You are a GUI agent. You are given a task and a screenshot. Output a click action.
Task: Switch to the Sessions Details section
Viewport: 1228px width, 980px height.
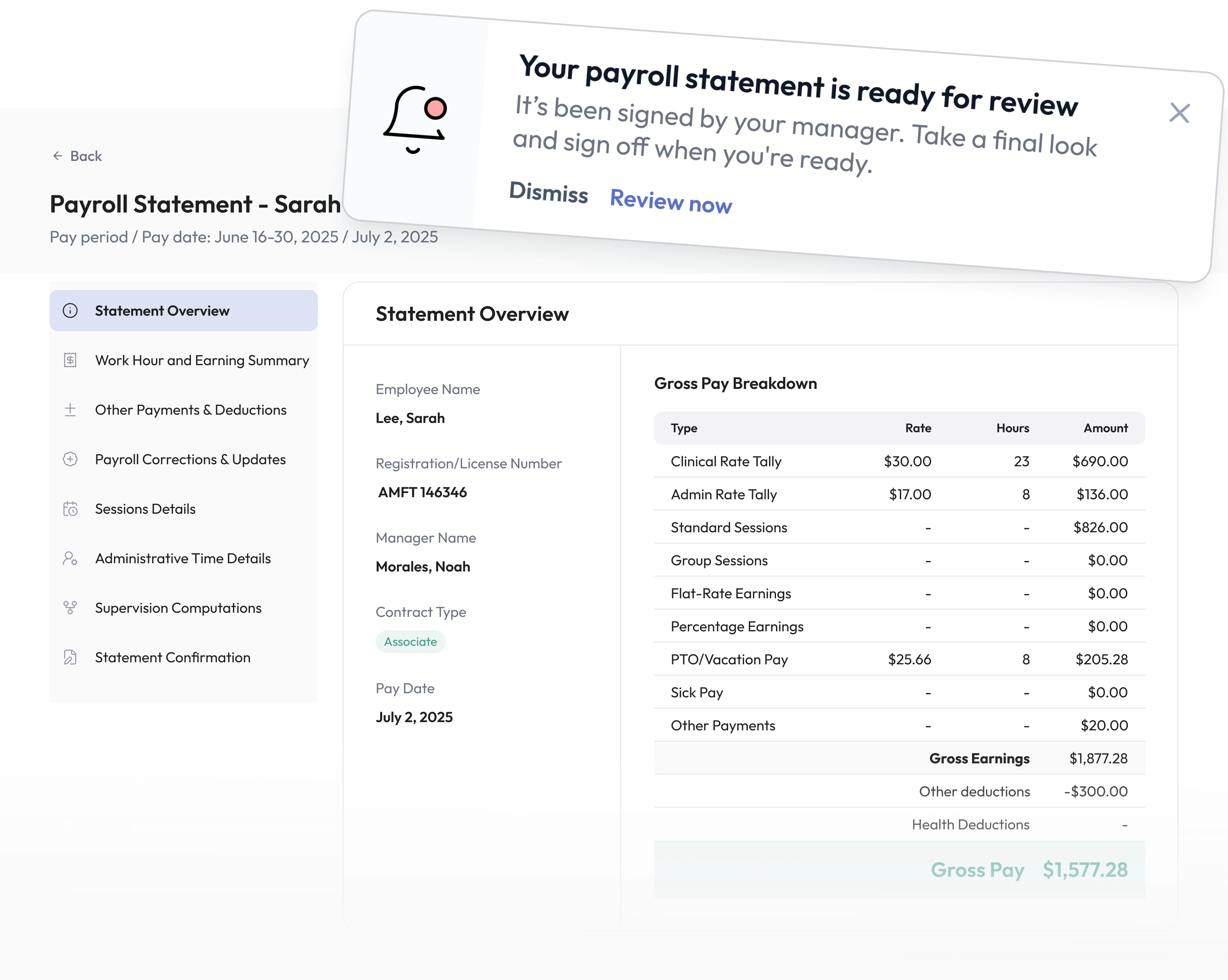coord(145,509)
